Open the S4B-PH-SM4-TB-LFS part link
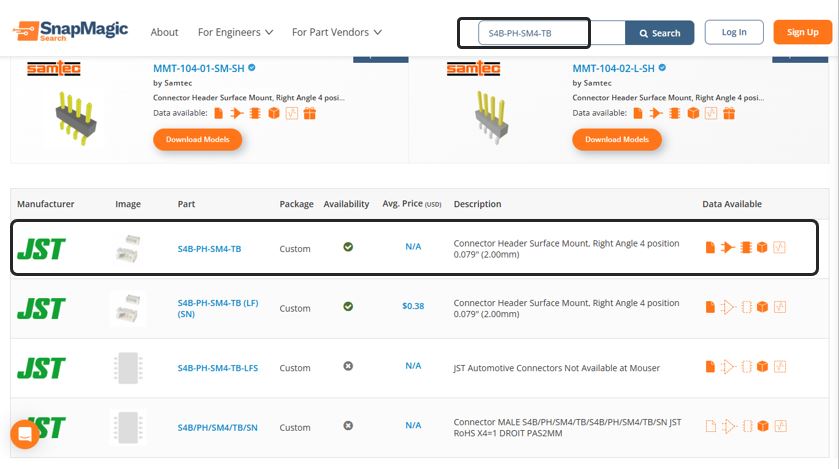 pyautogui.click(x=218, y=368)
